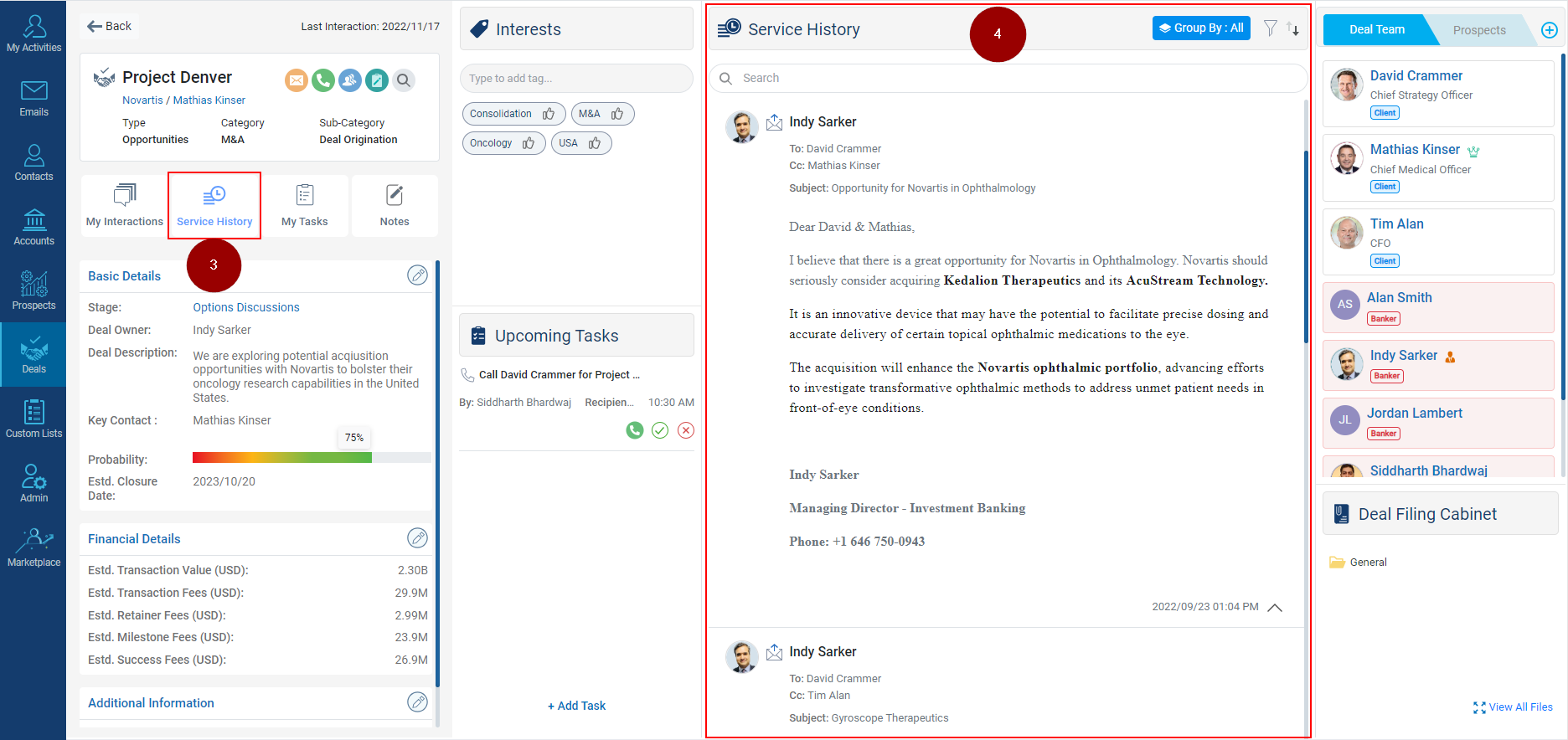Add deal team member with plus icon
This screenshot has width=1568, height=740.
(x=1550, y=30)
